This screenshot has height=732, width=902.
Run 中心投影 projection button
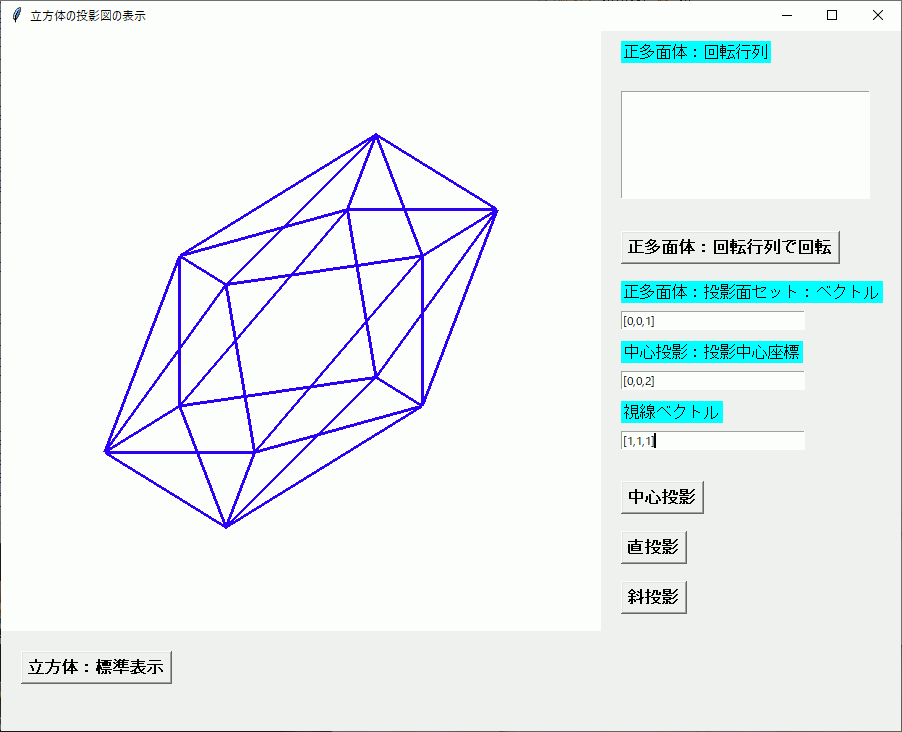tap(662, 497)
